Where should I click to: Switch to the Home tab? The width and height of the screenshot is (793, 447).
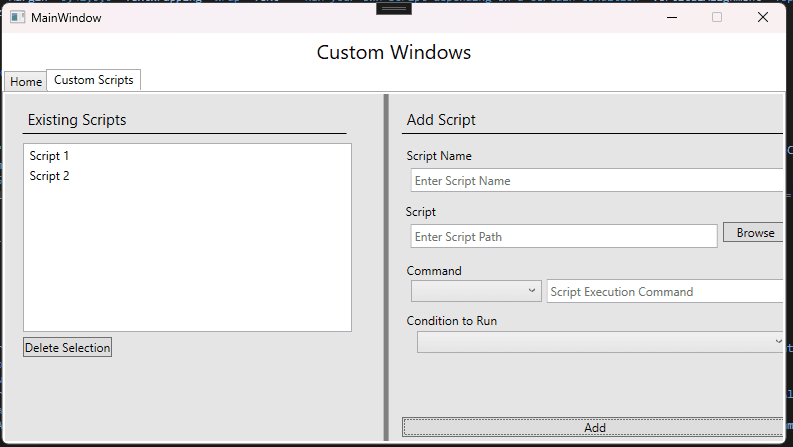tap(26, 82)
